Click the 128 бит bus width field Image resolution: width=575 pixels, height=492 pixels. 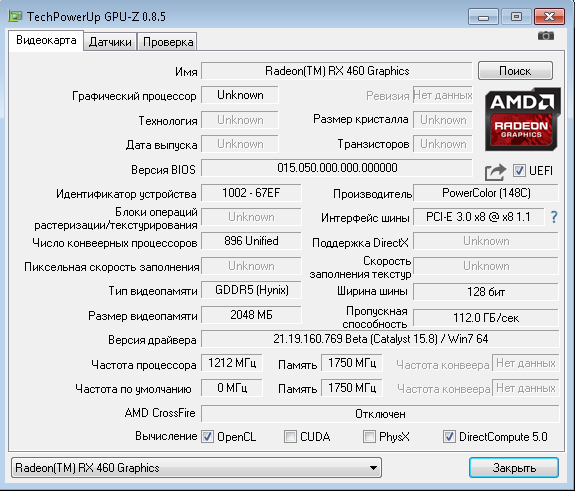coord(486,292)
